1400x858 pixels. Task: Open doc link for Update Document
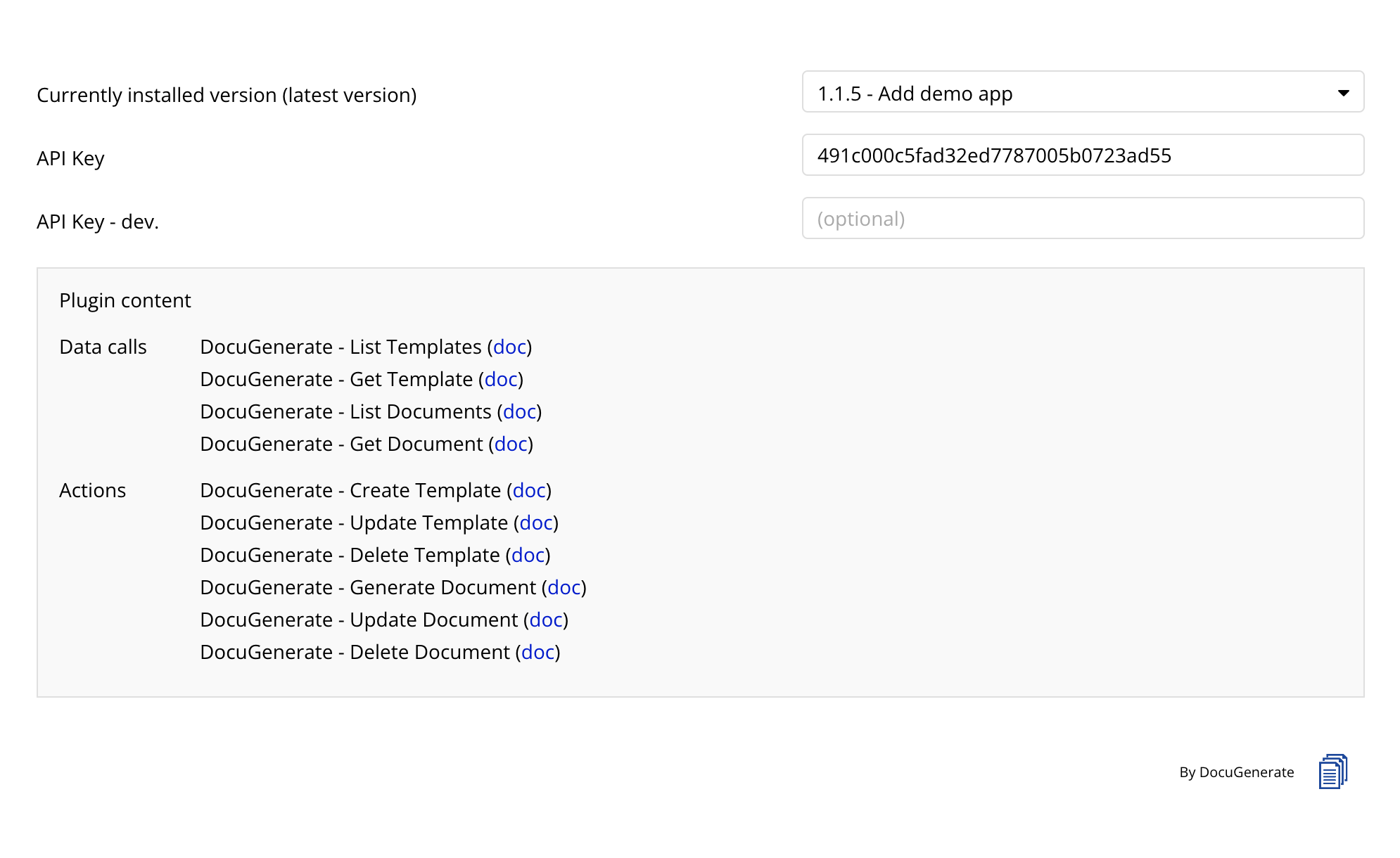click(x=546, y=620)
